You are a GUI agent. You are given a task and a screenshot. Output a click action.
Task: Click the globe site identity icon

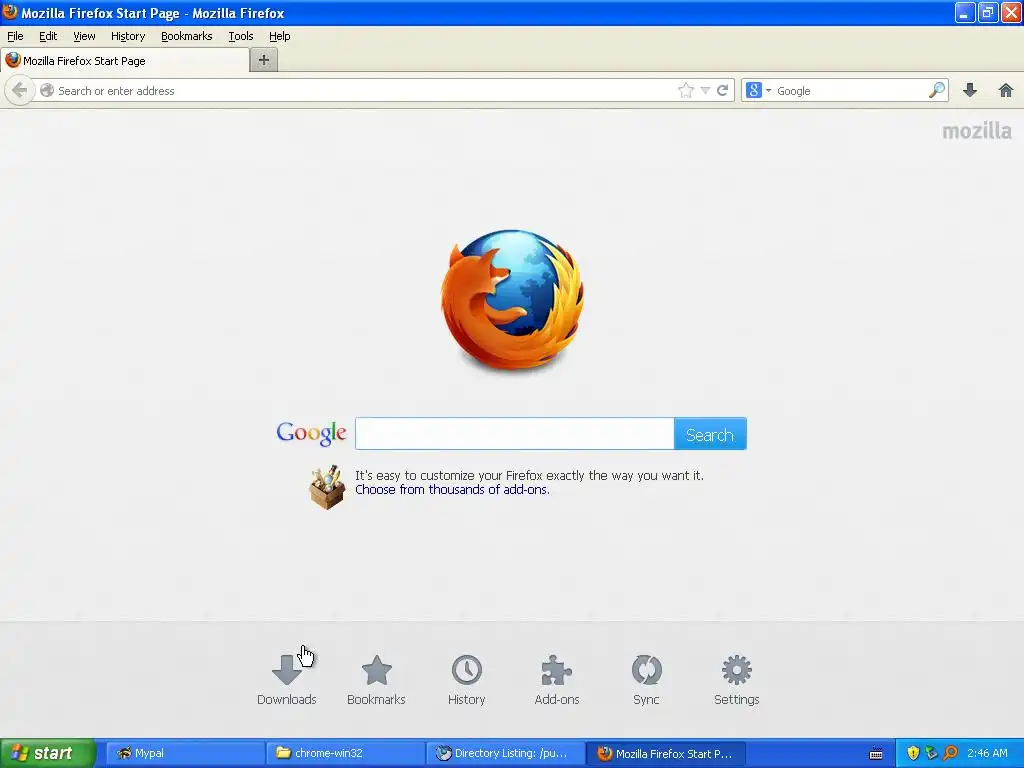[x=46, y=90]
